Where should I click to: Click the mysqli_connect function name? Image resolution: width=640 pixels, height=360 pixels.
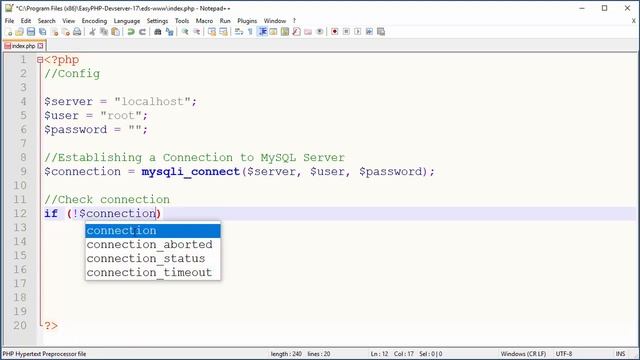click(191, 171)
